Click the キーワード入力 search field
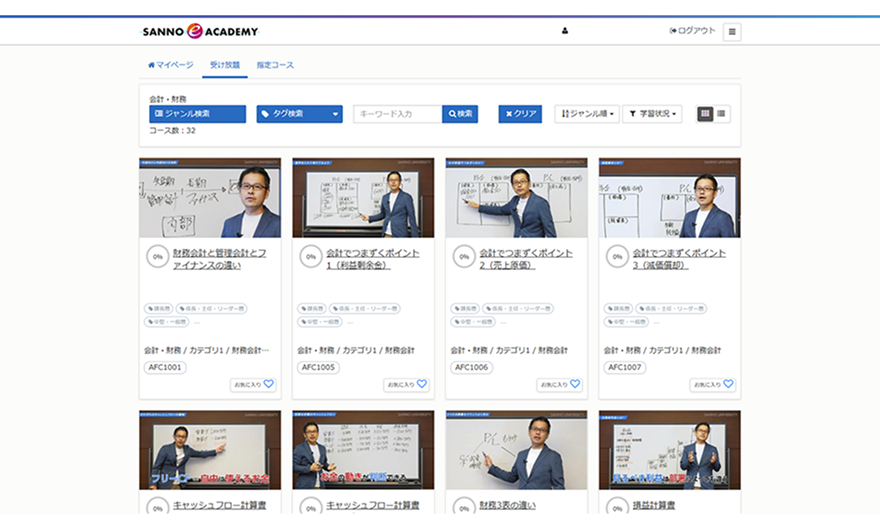880x529 pixels. coord(397,114)
